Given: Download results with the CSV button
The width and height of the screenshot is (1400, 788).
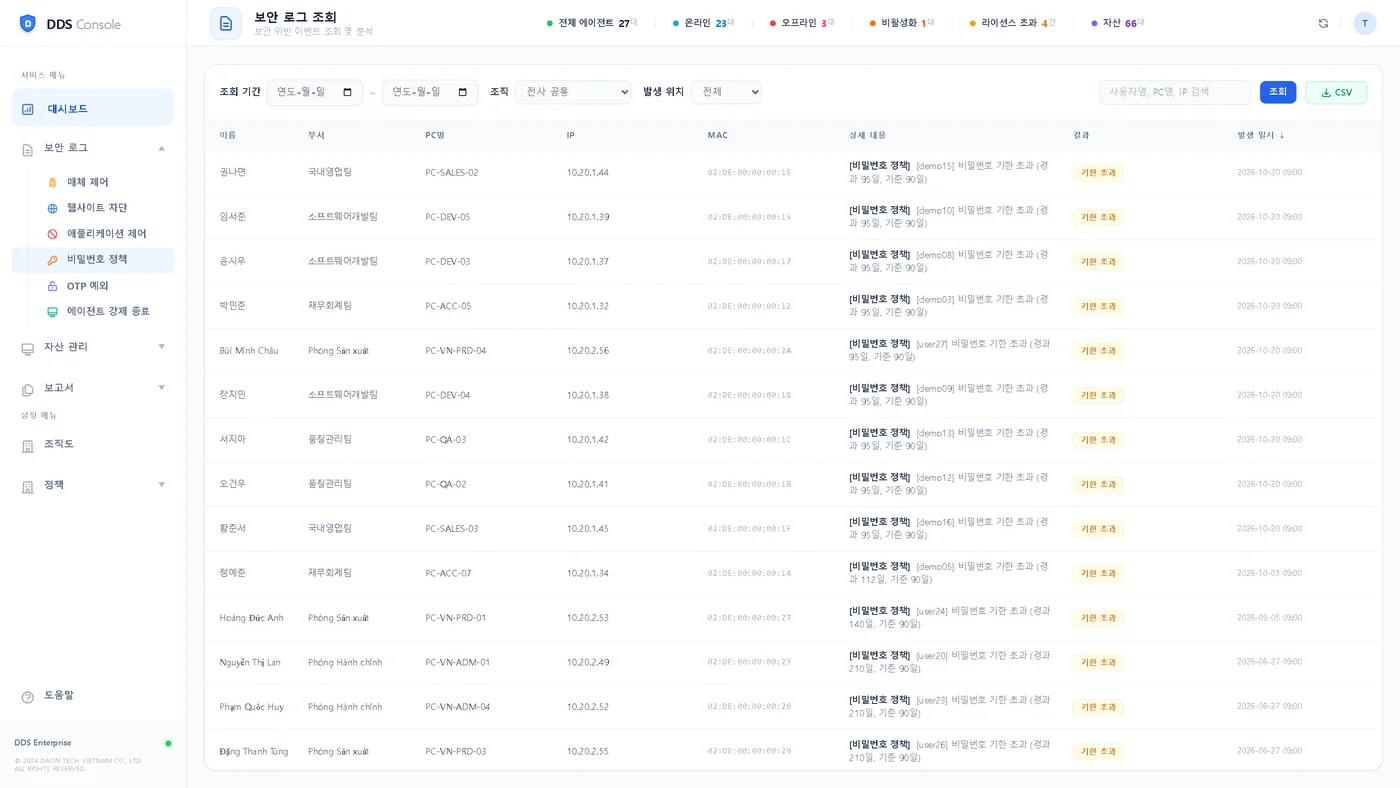Looking at the screenshot, I should [1336, 92].
